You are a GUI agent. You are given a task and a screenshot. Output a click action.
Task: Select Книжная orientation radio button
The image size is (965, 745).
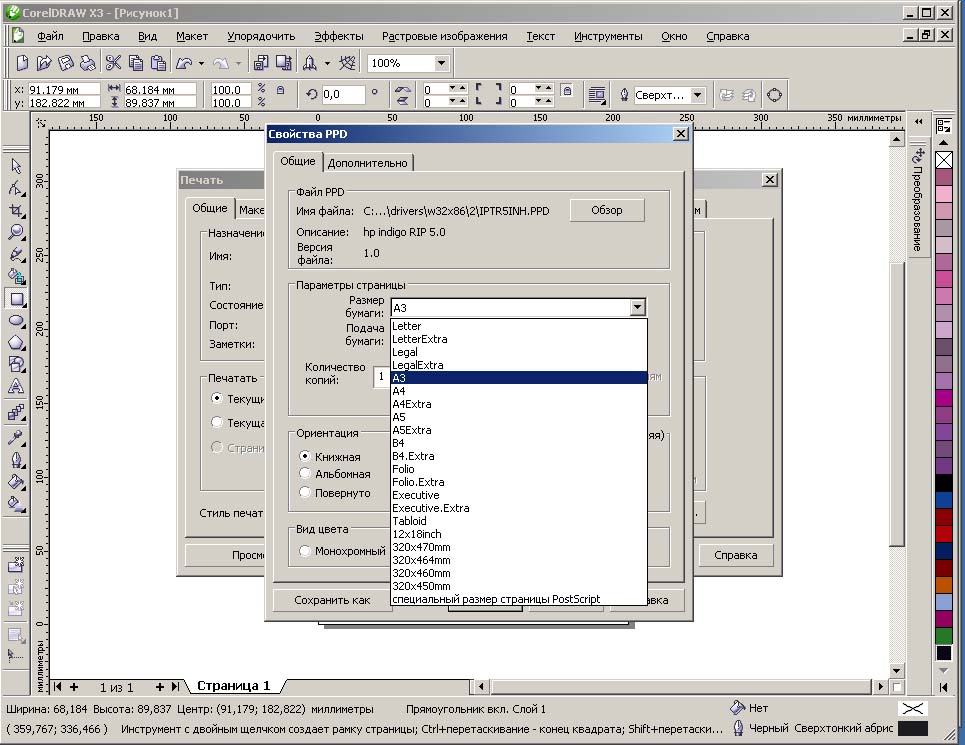tap(305, 456)
